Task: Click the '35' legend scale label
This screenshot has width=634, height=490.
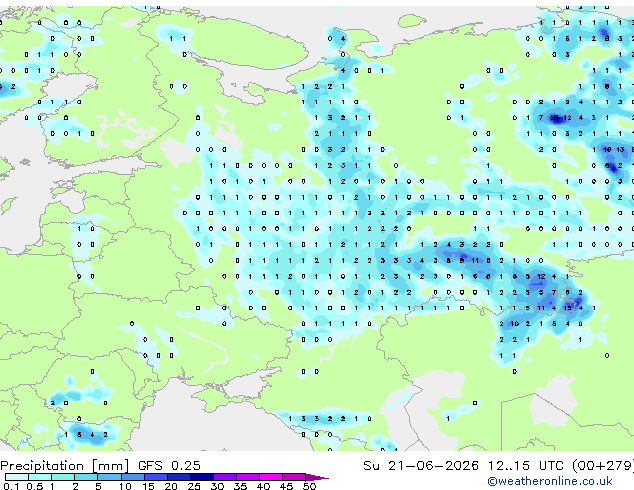Action: coord(240,486)
